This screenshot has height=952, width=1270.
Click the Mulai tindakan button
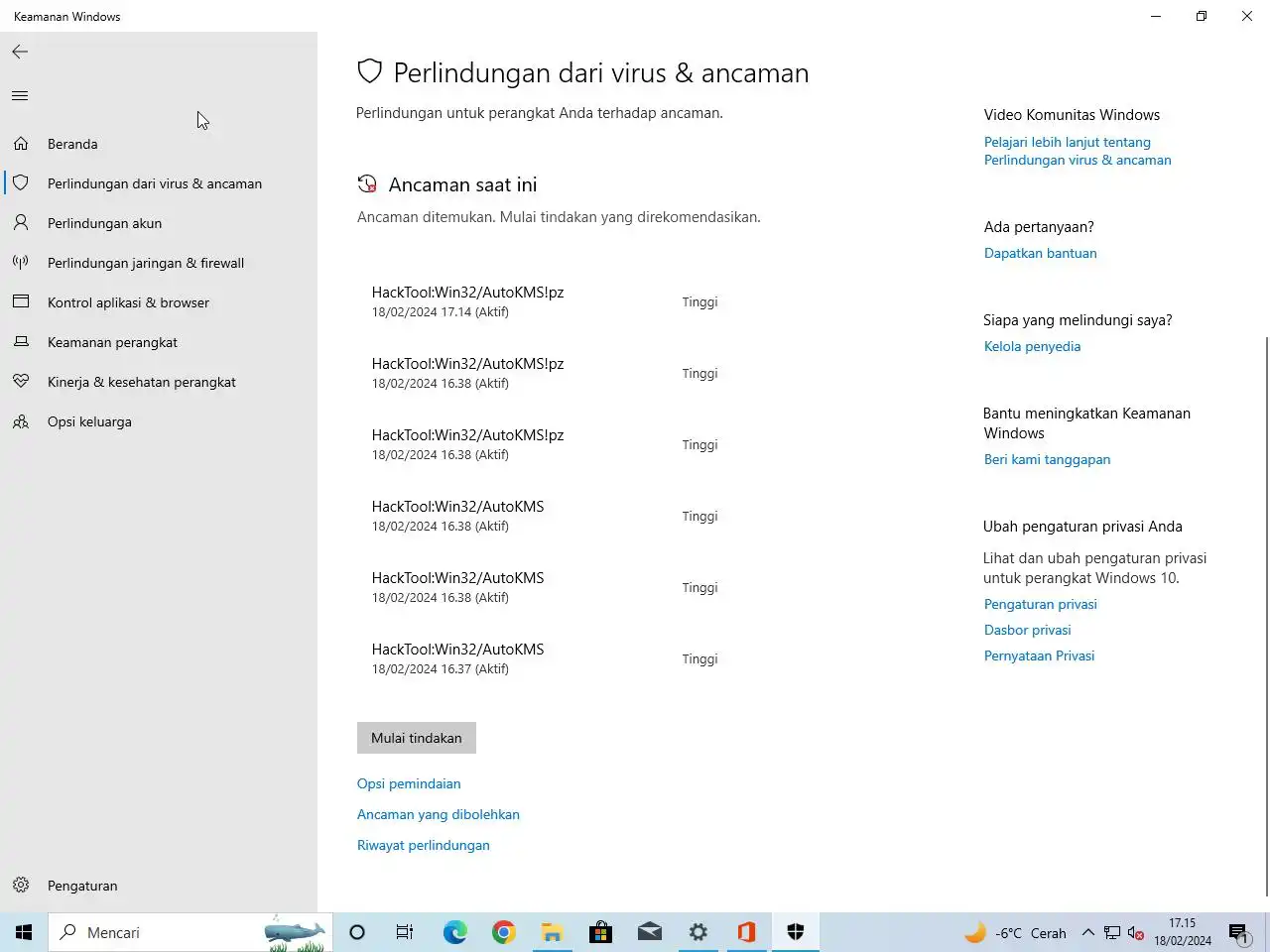click(417, 738)
